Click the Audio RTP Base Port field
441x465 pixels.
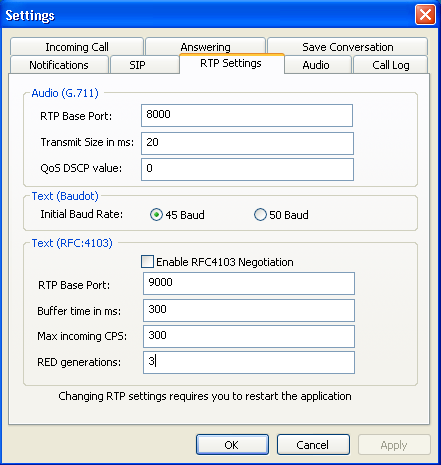pos(247,115)
